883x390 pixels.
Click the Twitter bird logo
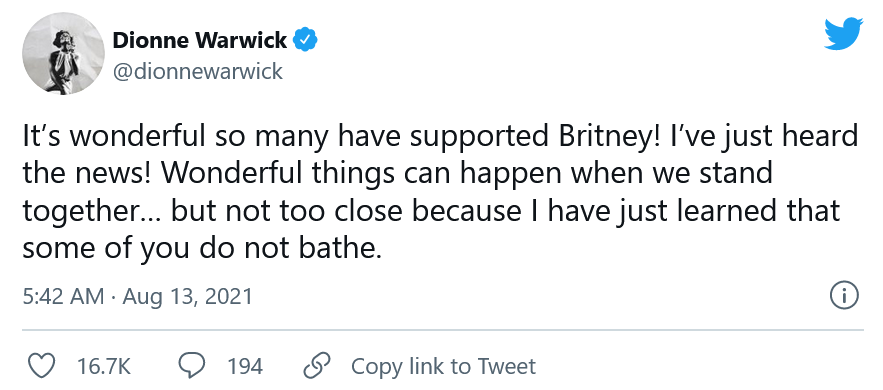point(843,34)
